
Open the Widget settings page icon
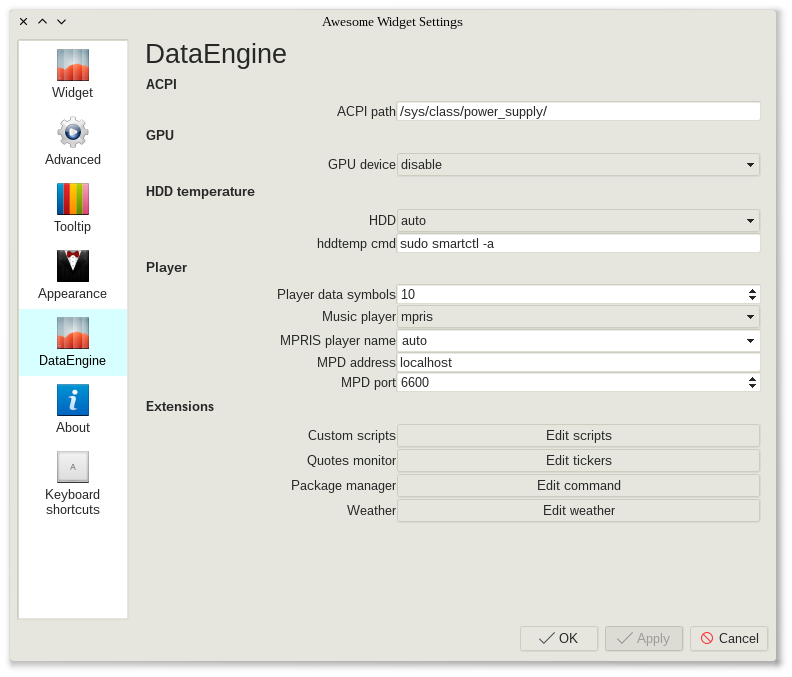[x=73, y=65]
